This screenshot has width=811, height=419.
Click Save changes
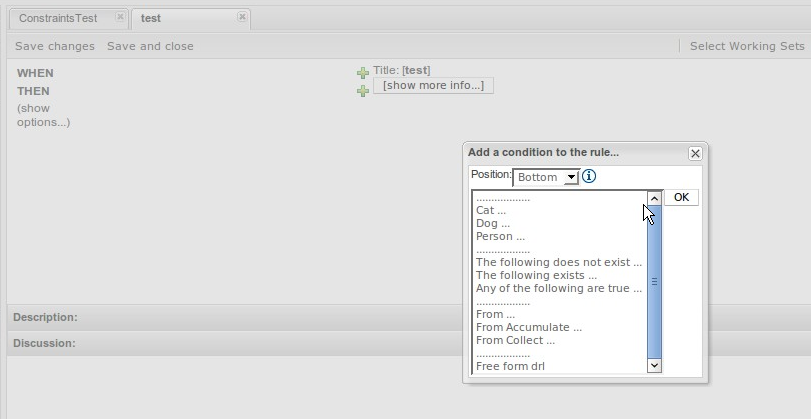click(x=55, y=46)
